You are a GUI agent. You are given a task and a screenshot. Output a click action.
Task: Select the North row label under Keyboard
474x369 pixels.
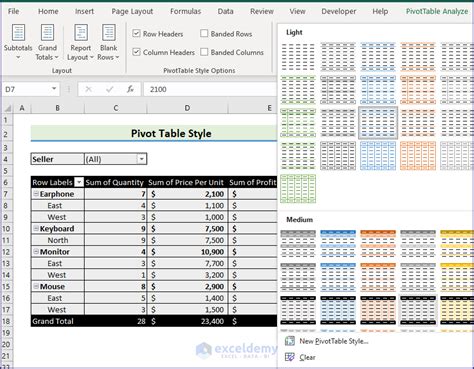(x=57, y=240)
